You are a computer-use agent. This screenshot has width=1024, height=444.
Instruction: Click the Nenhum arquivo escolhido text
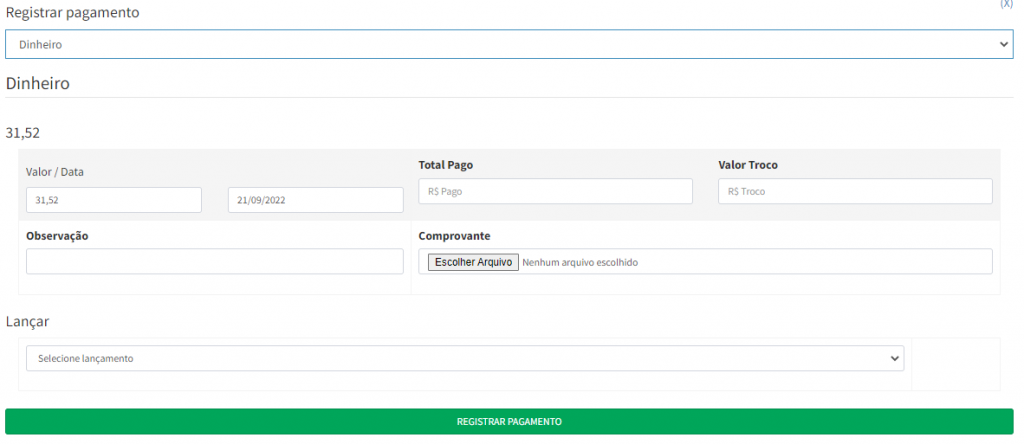coord(580,262)
